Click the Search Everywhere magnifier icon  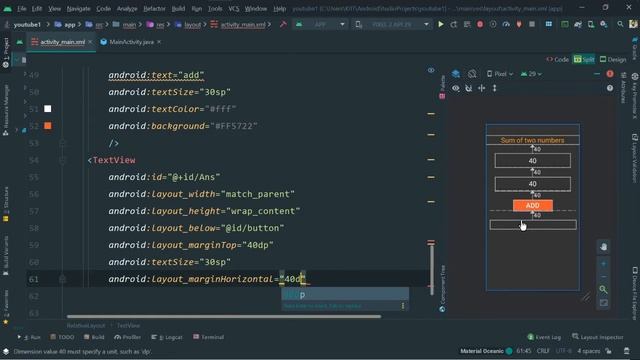[620, 24]
